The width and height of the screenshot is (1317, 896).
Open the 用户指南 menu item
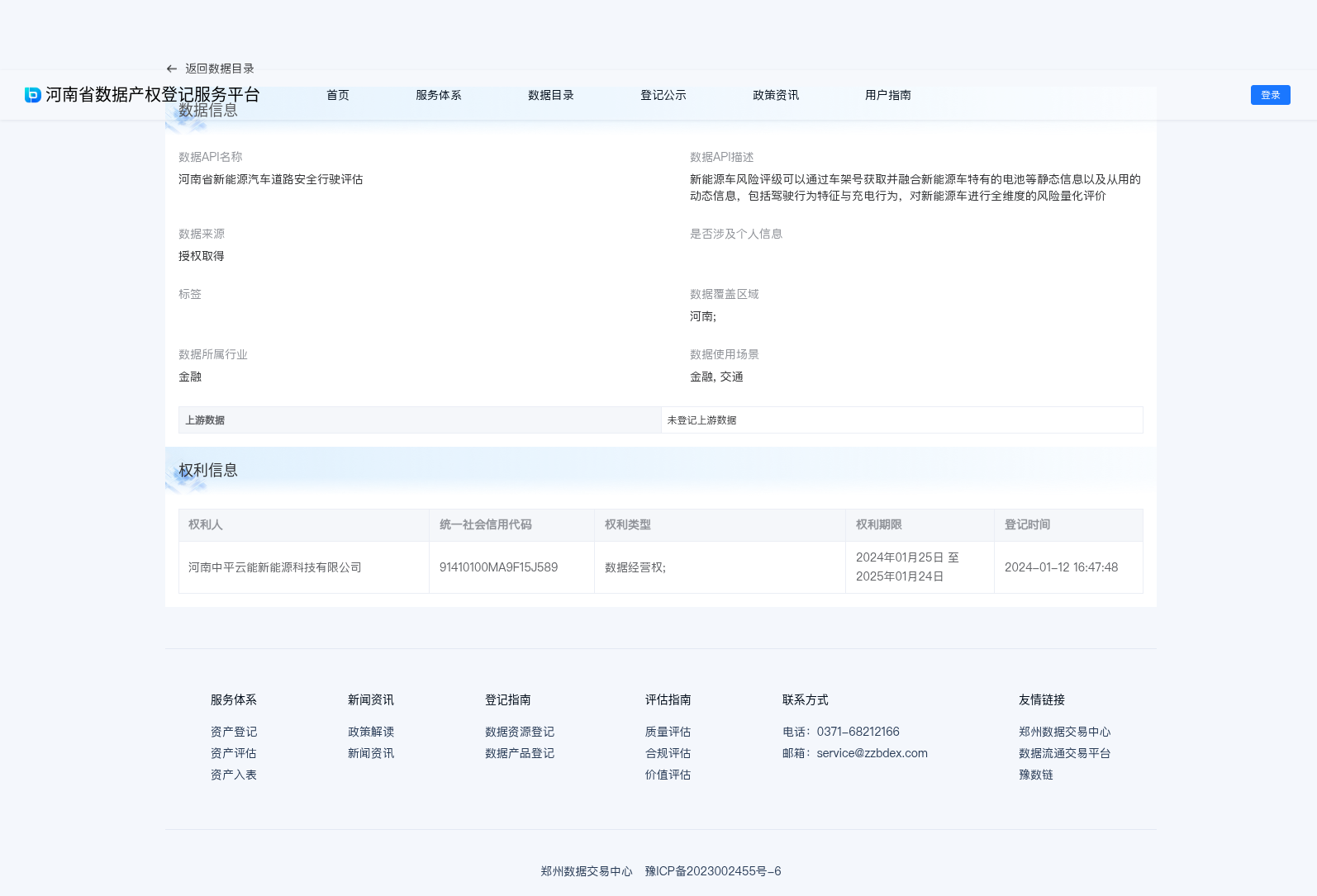pyautogui.click(x=888, y=95)
